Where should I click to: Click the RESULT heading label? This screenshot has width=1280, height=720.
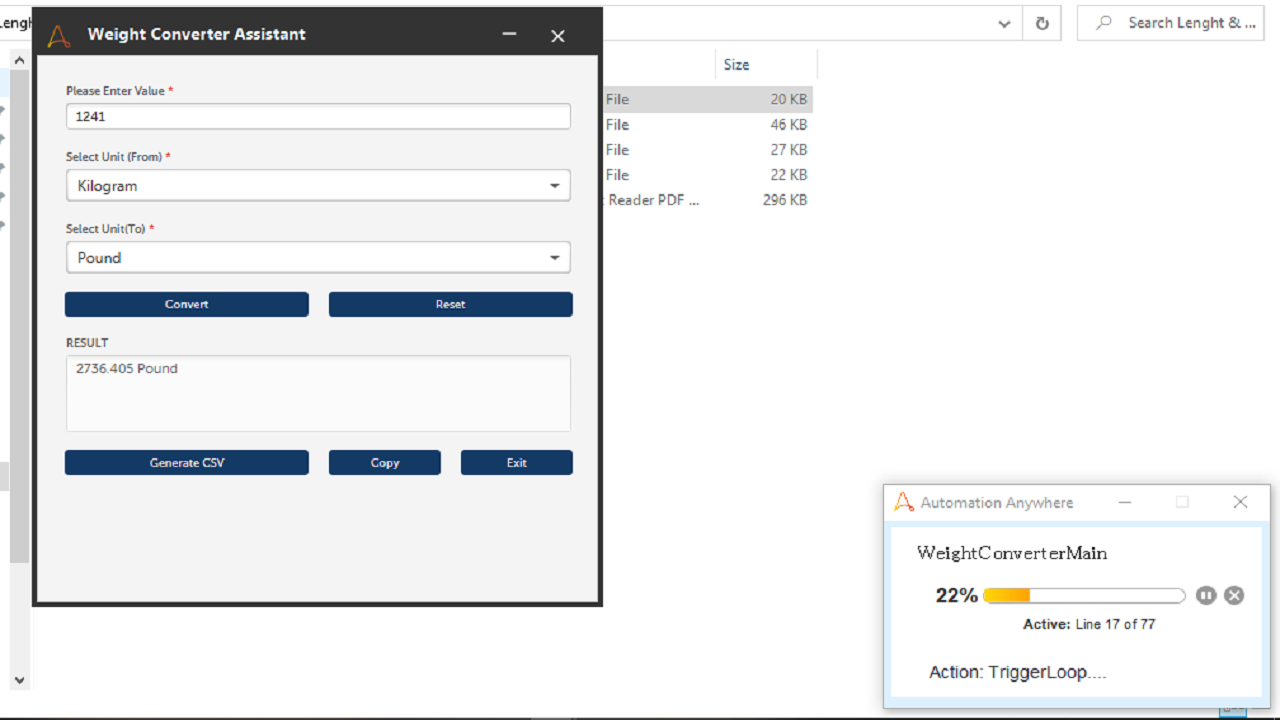tap(87, 343)
